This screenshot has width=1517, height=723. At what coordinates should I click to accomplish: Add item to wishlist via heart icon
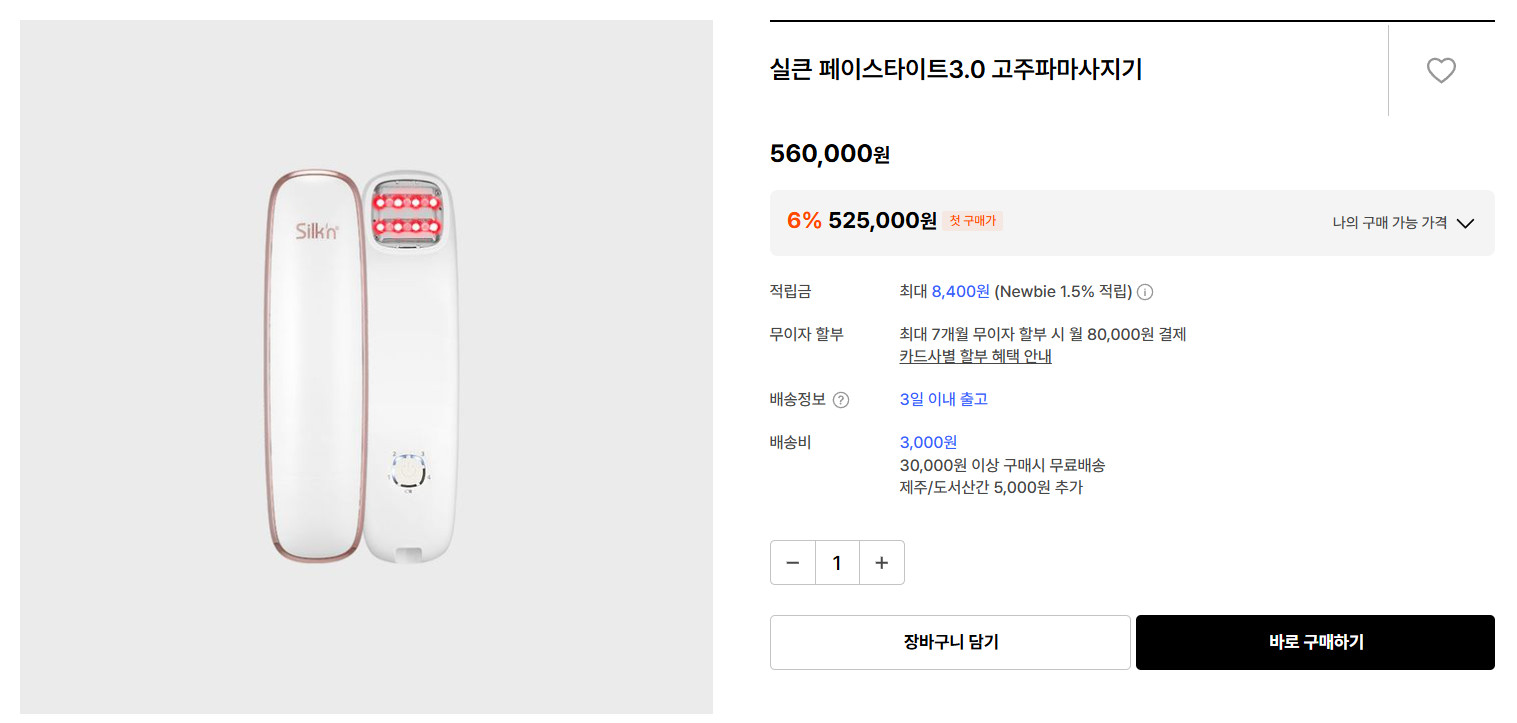click(1441, 70)
